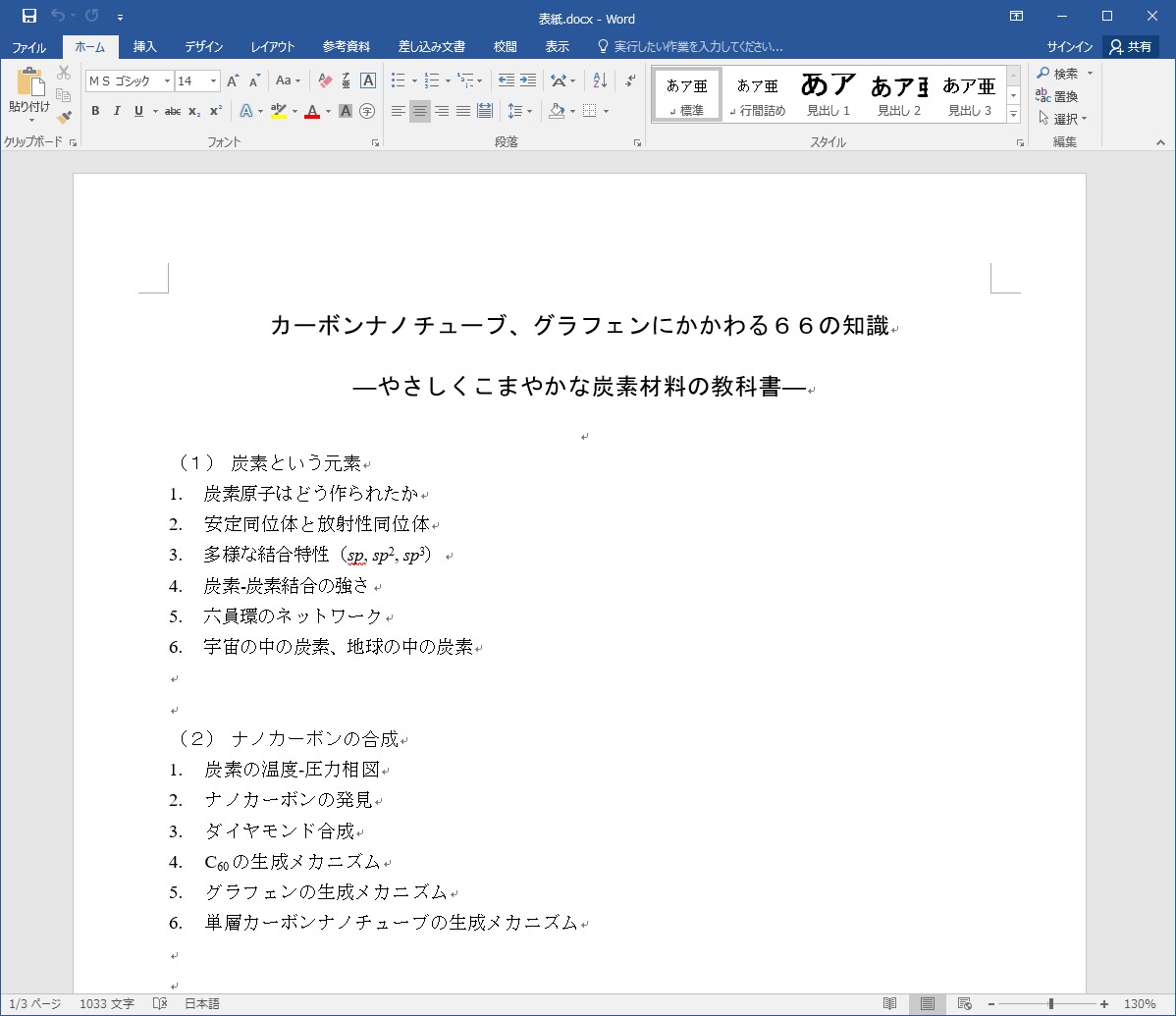The image size is (1176, 1016).
Task: Switch to Read Mode view in status bar
Action: 889,1004
